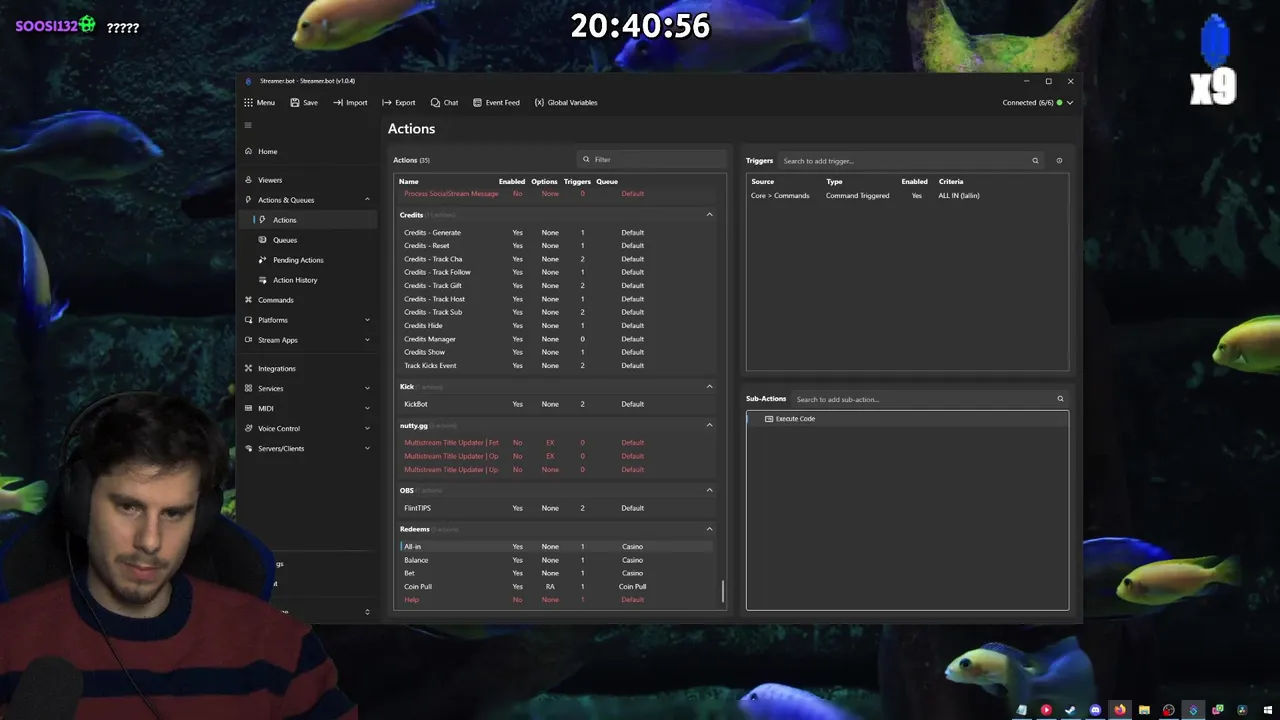Click sub-action search magnifier icon
Image resolution: width=1280 pixels, height=720 pixels.
pos(1061,399)
